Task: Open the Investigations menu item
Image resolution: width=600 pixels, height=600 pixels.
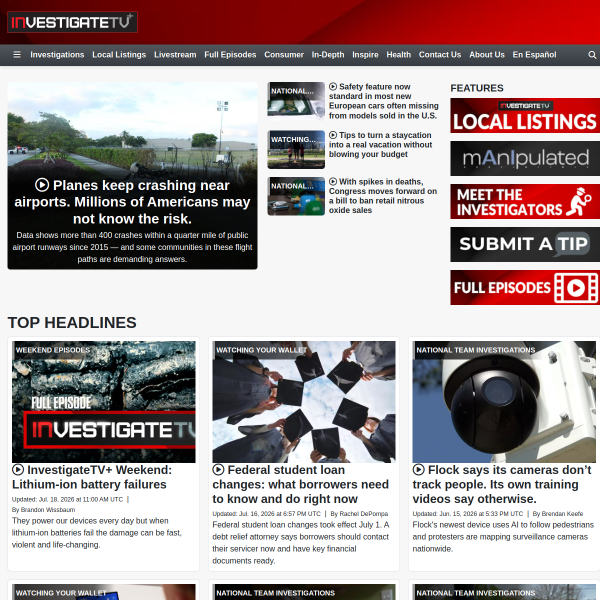Action: click(x=57, y=55)
